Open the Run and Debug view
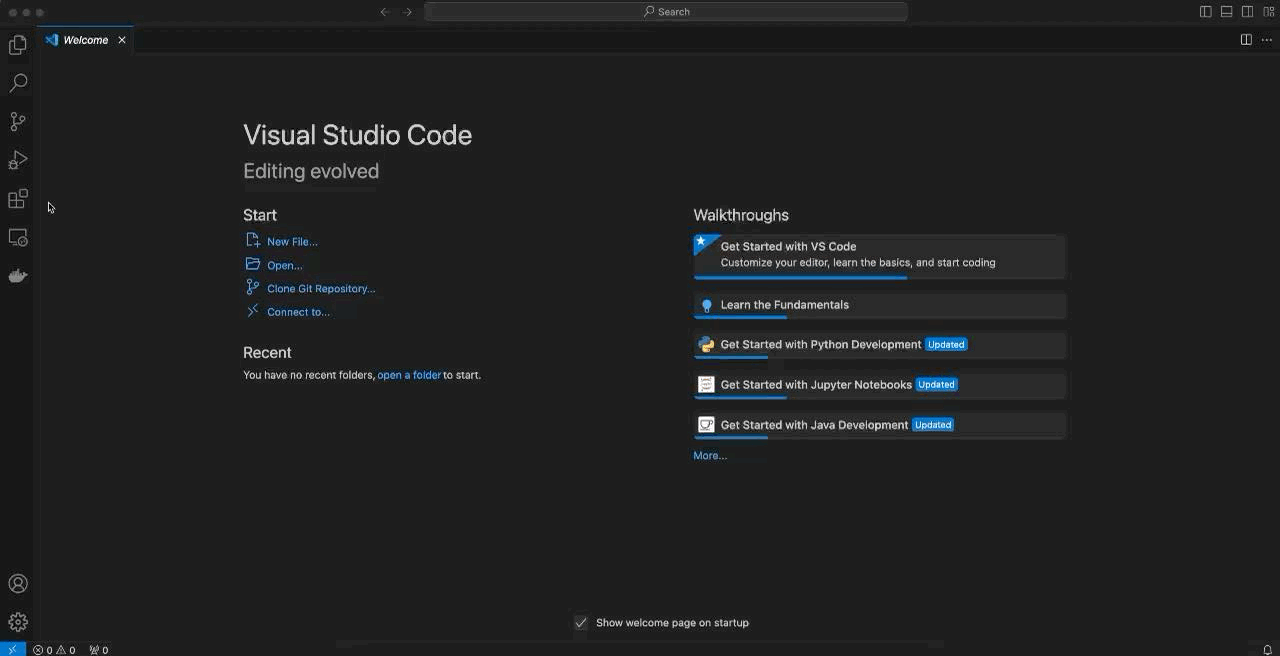The height and width of the screenshot is (656, 1280). [17, 159]
